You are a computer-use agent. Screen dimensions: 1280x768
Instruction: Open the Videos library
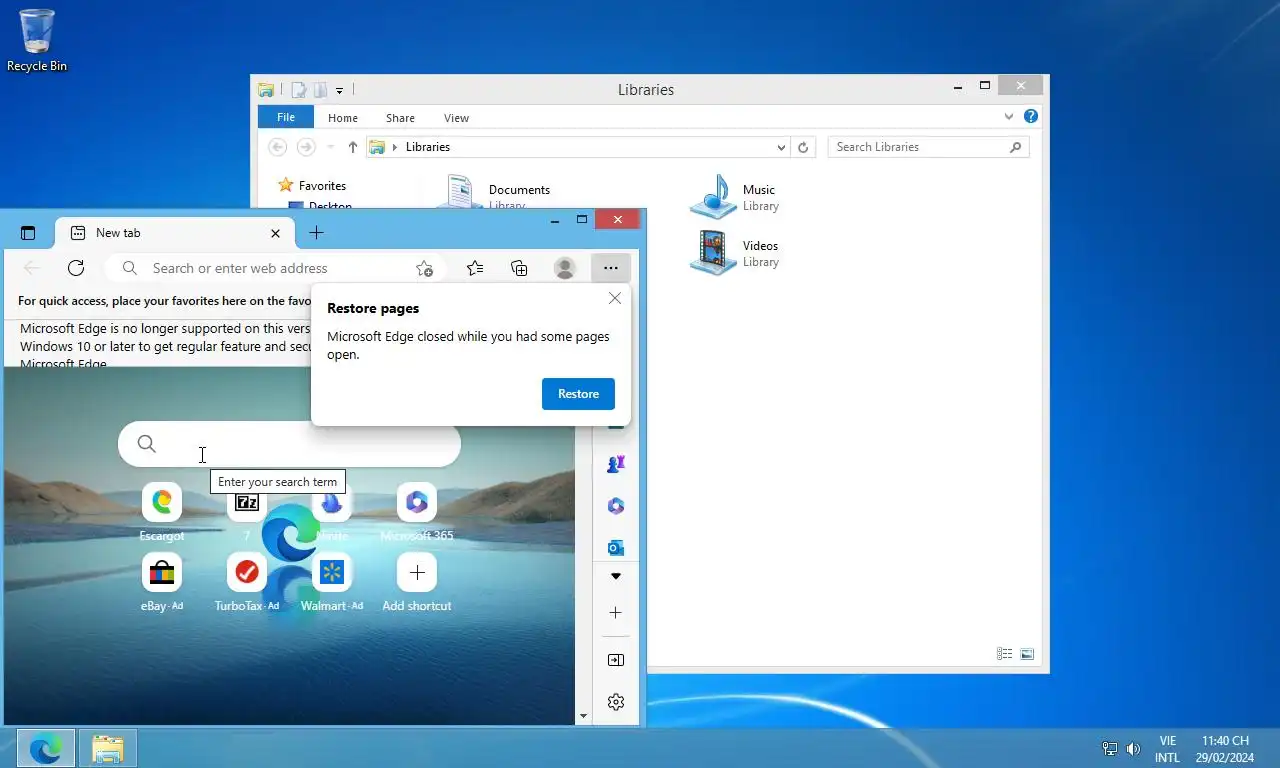point(735,253)
